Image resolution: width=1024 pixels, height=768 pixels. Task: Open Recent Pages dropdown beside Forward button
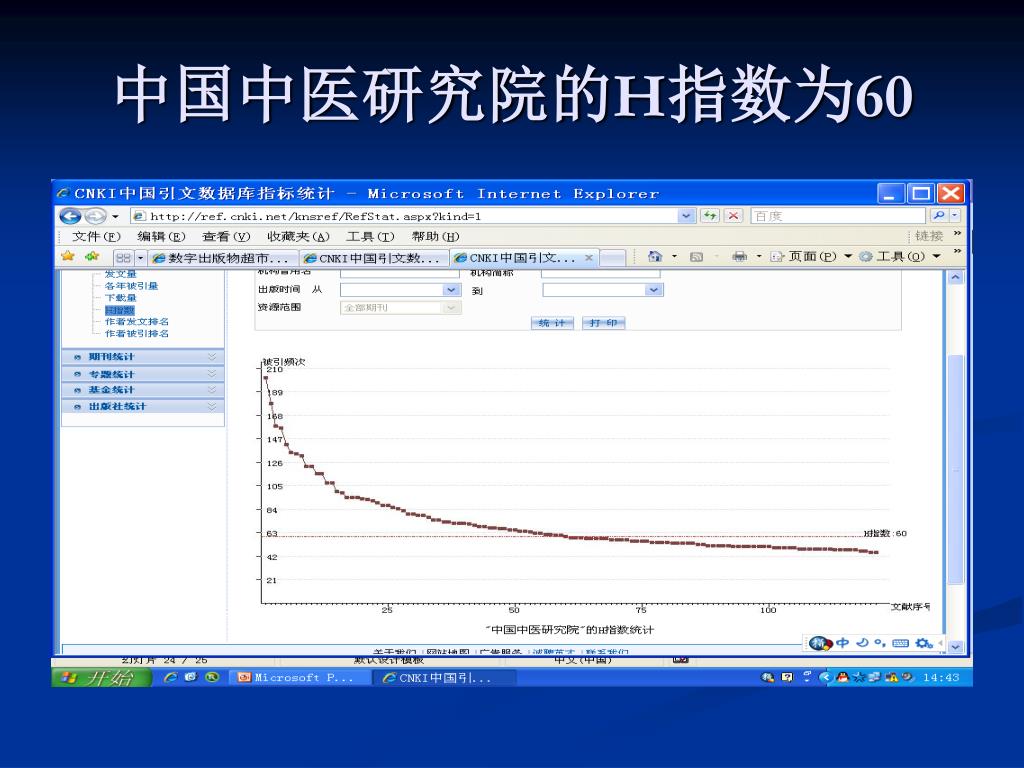116,216
